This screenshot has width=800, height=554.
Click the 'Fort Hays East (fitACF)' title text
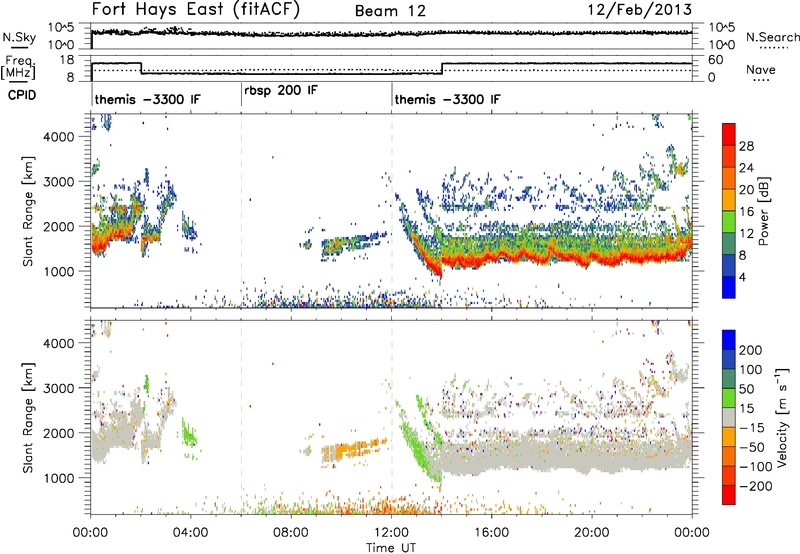click(196, 9)
